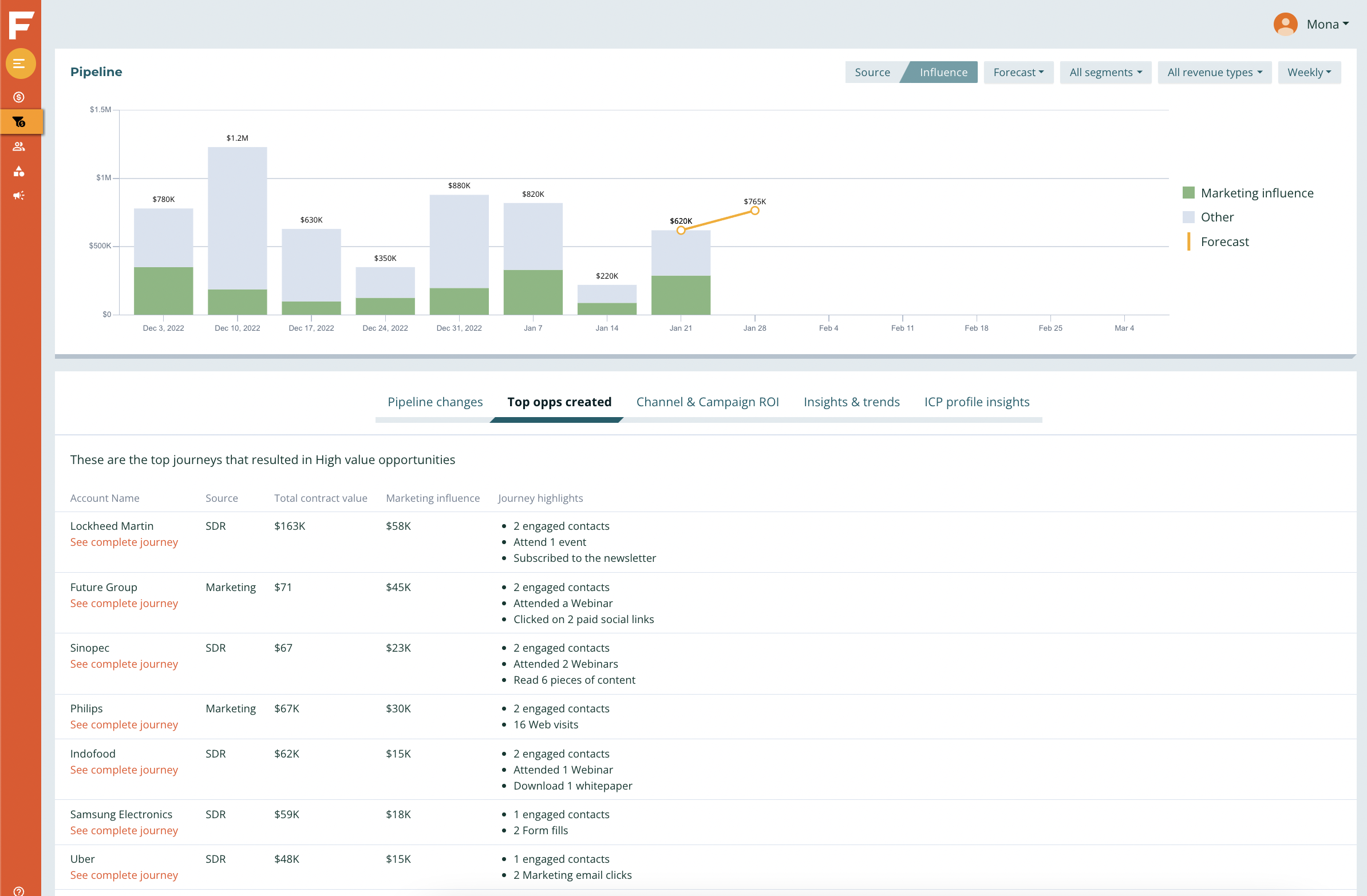The height and width of the screenshot is (896, 1367).
Task: See complete journey for Lockheed Martin
Action: coord(124,542)
